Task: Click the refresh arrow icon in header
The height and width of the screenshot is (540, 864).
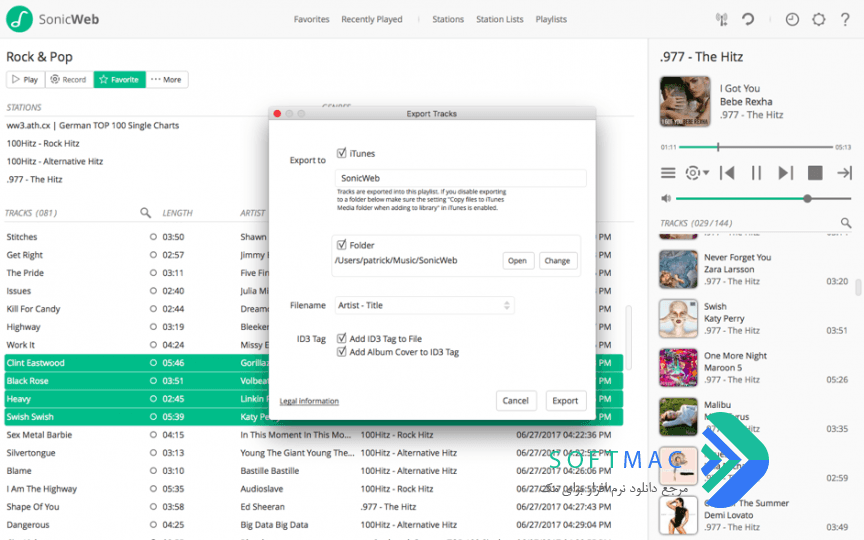Action: point(748,19)
